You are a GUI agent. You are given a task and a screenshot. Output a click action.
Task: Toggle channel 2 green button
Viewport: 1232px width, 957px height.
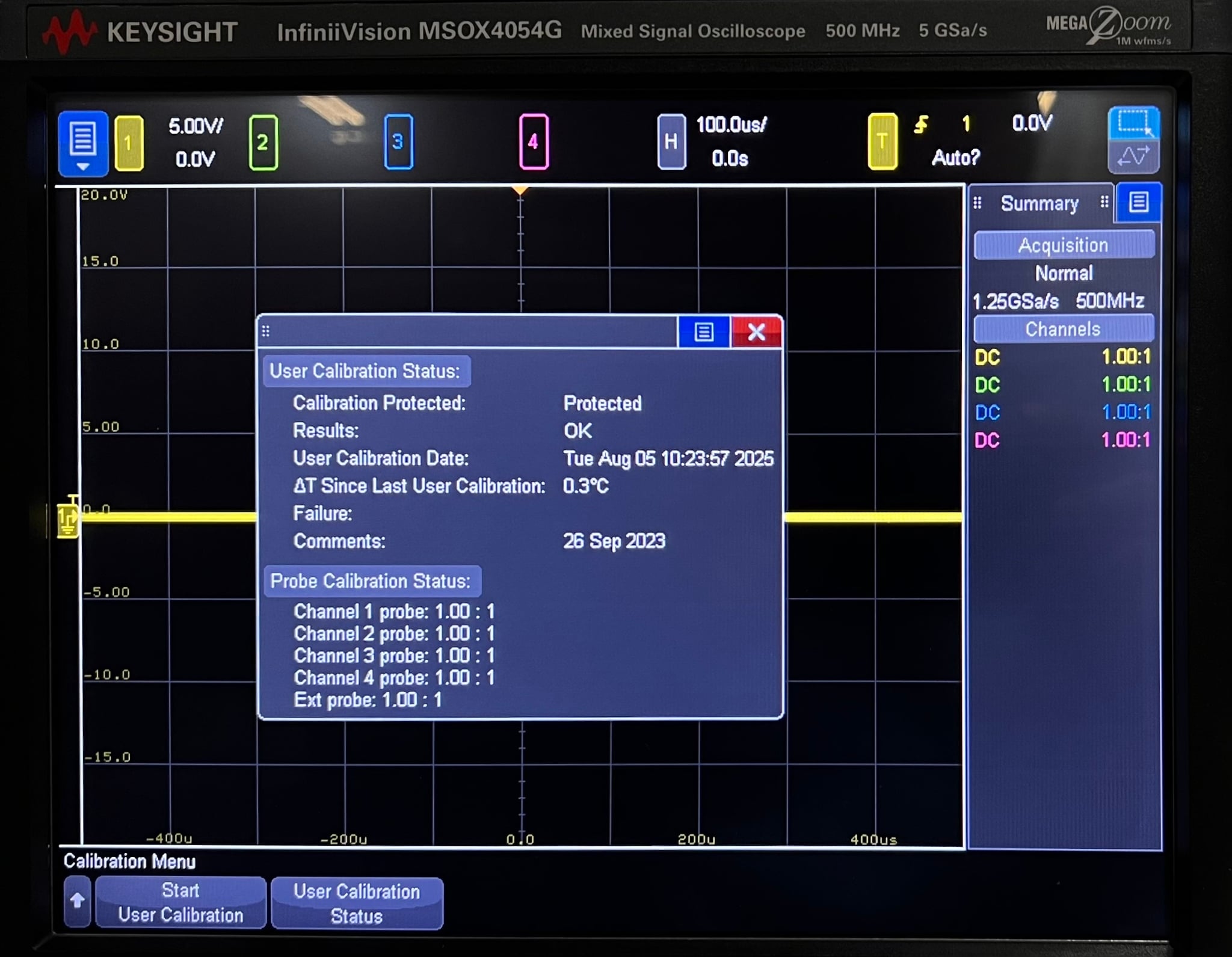(263, 143)
